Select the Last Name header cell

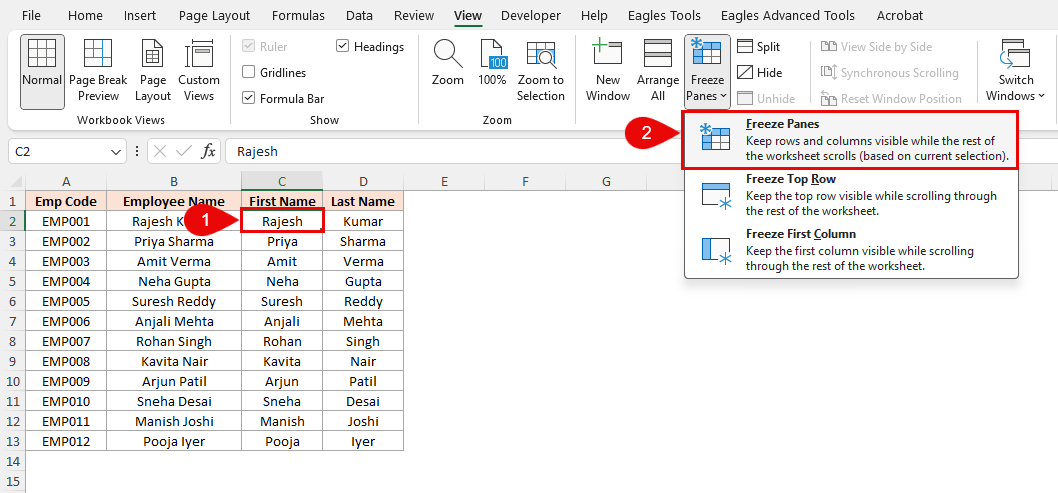pyautogui.click(x=363, y=201)
